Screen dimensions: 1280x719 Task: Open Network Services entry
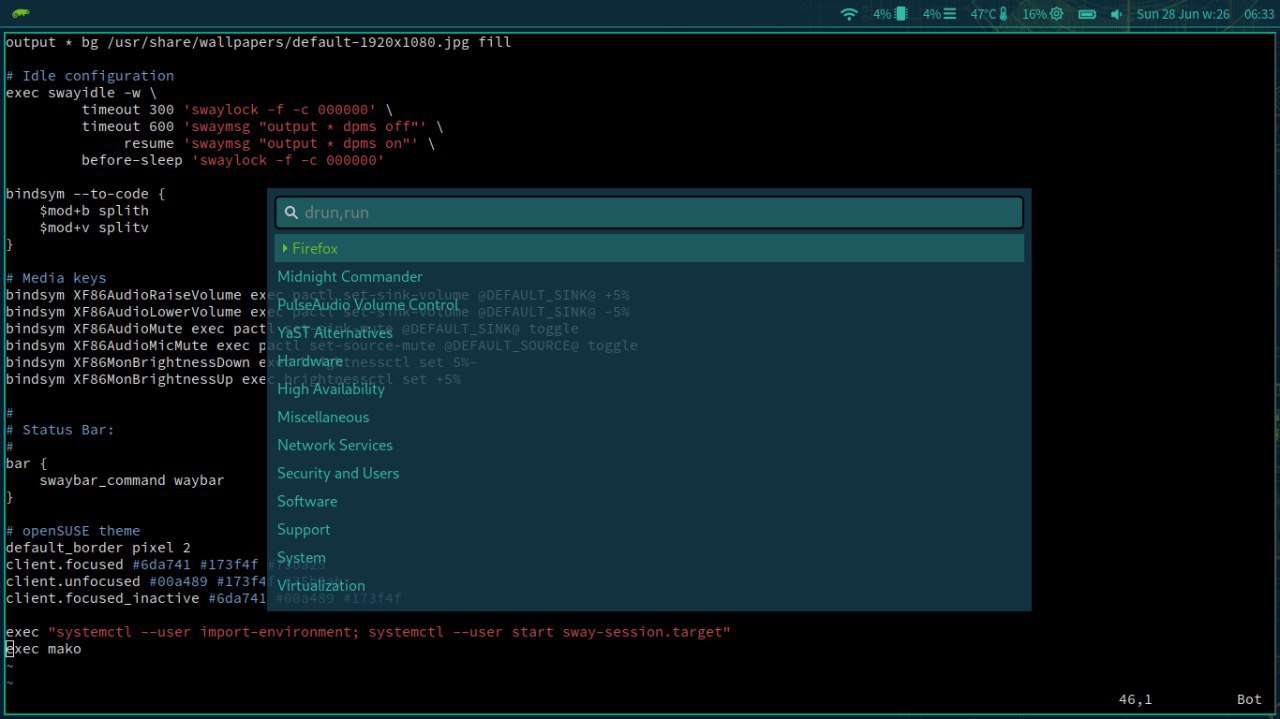click(x=649, y=445)
